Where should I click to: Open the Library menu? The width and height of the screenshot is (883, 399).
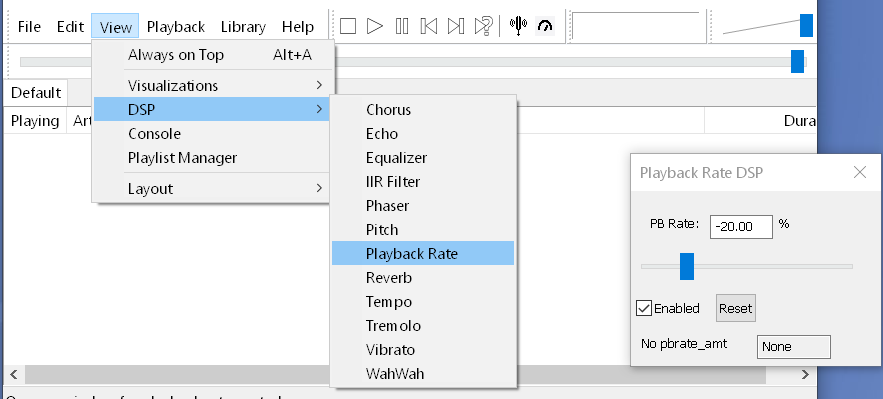(243, 26)
